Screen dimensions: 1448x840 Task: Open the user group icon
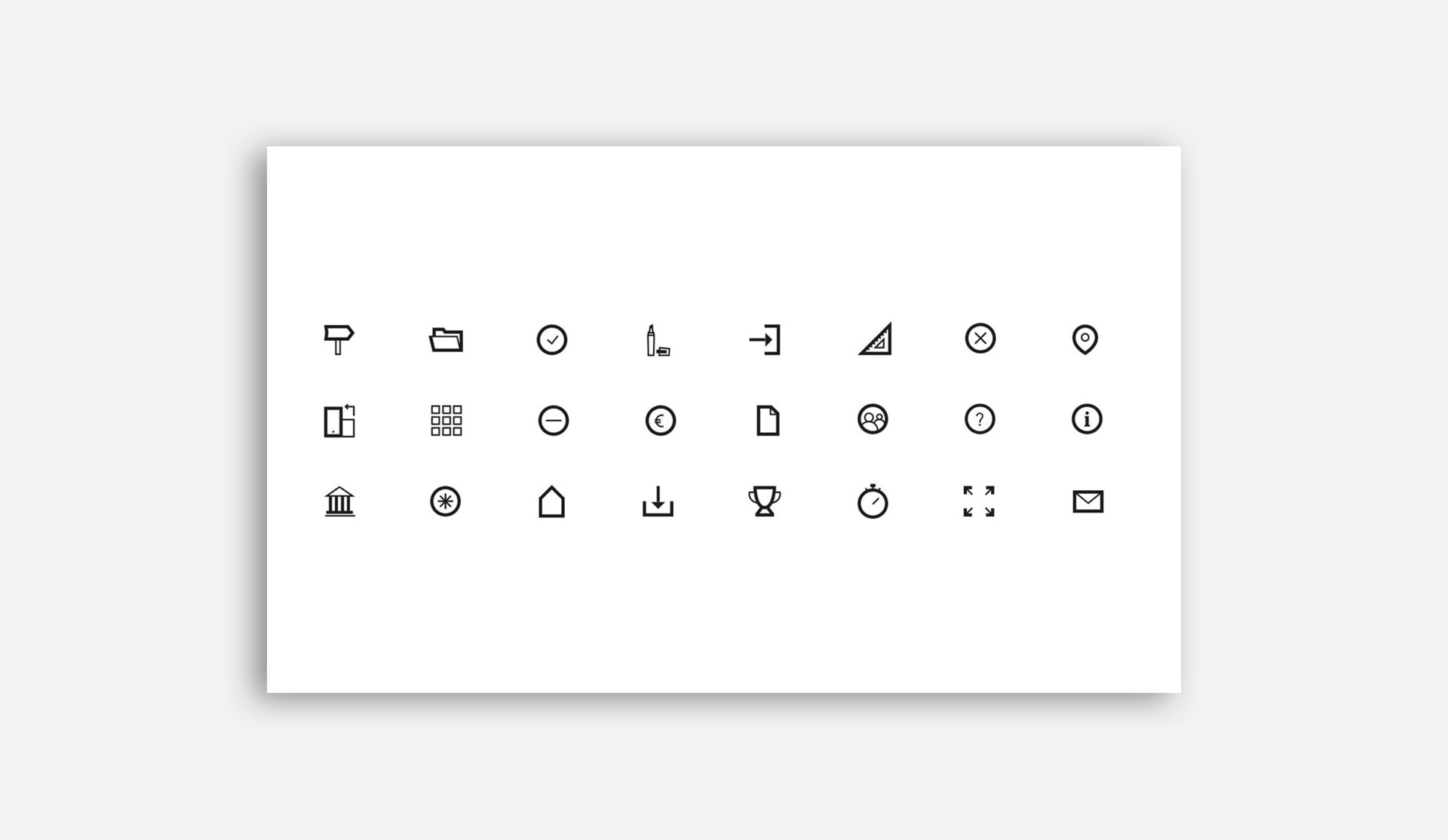pos(873,419)
